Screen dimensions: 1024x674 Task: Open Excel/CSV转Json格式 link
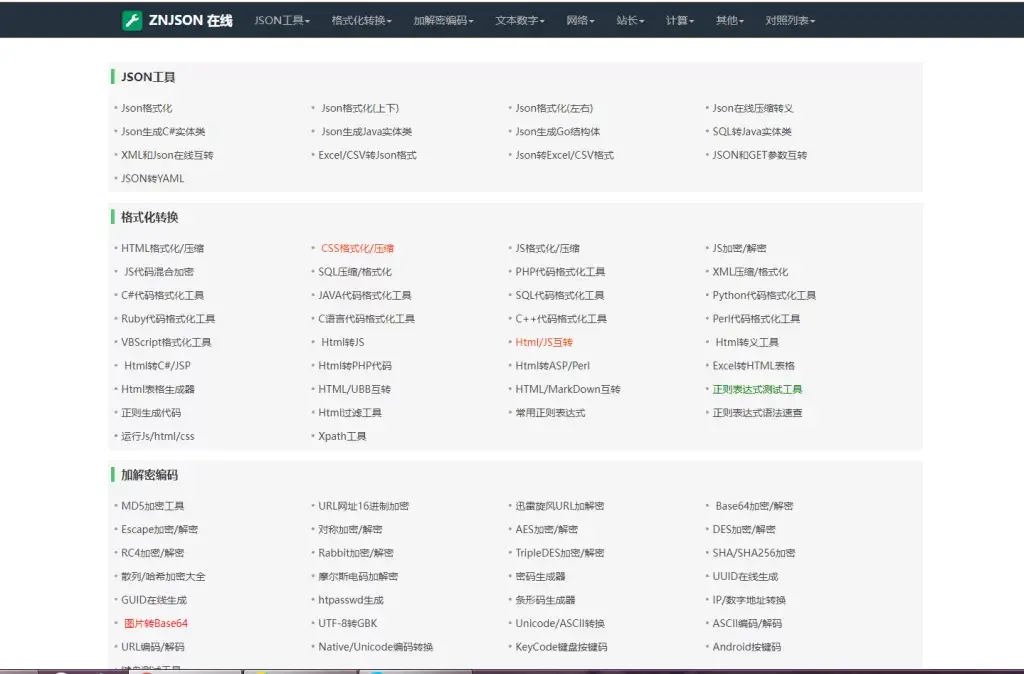click(x=368, y=155)
